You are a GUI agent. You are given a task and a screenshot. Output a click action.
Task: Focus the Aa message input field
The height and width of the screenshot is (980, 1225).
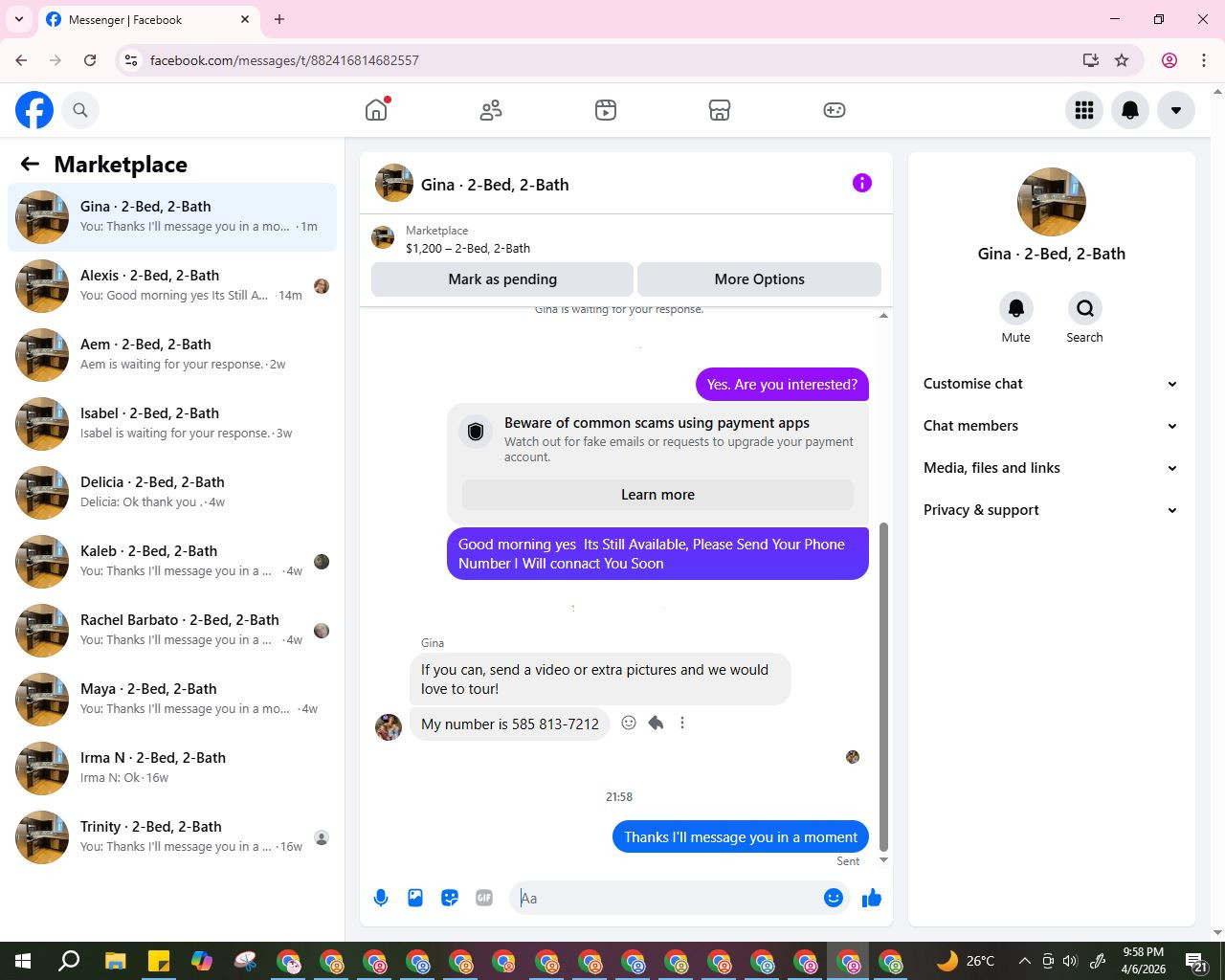[668, 898]
